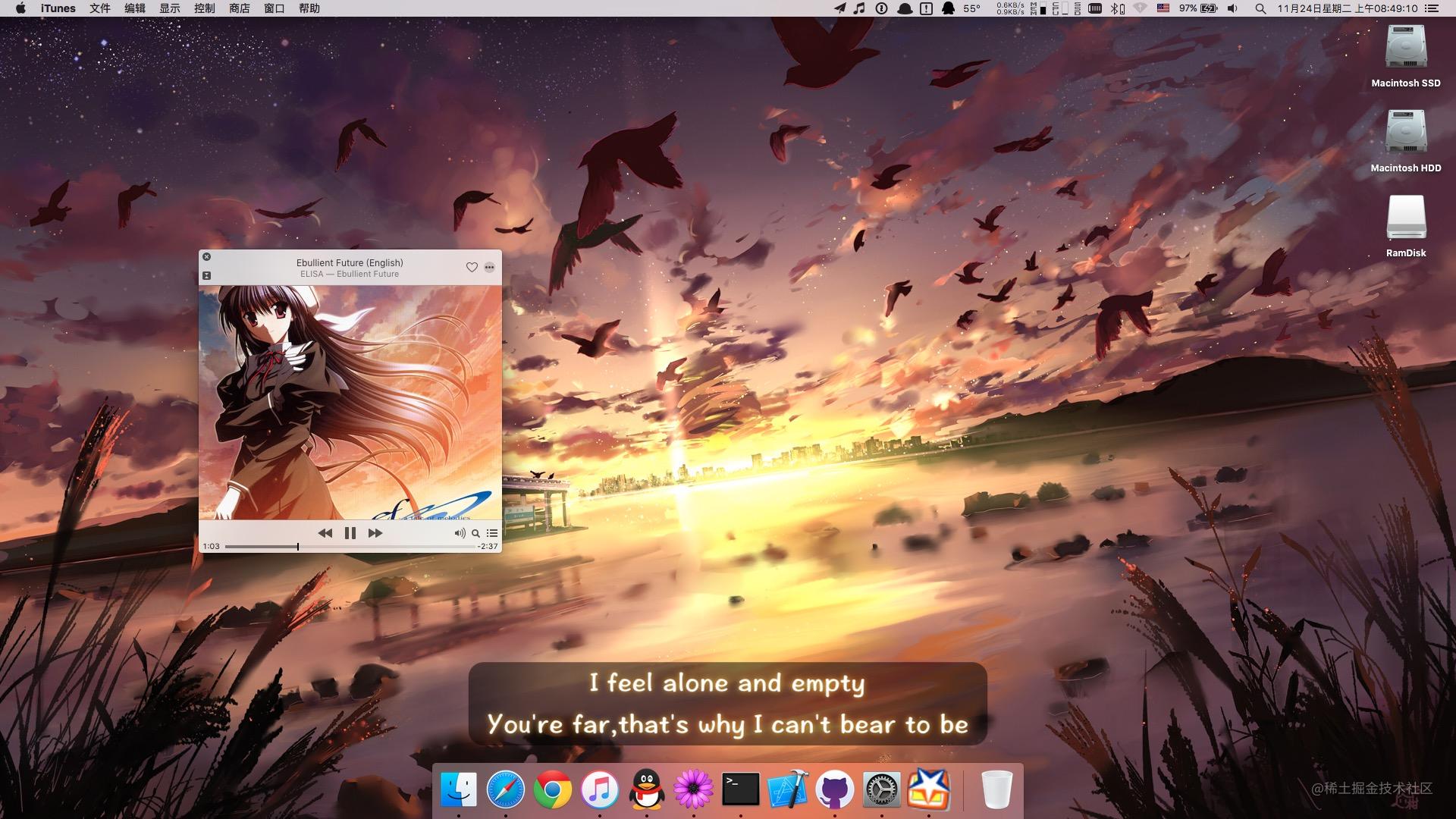
Task: Open the input source flag menu
Action: pos(1162,8)
